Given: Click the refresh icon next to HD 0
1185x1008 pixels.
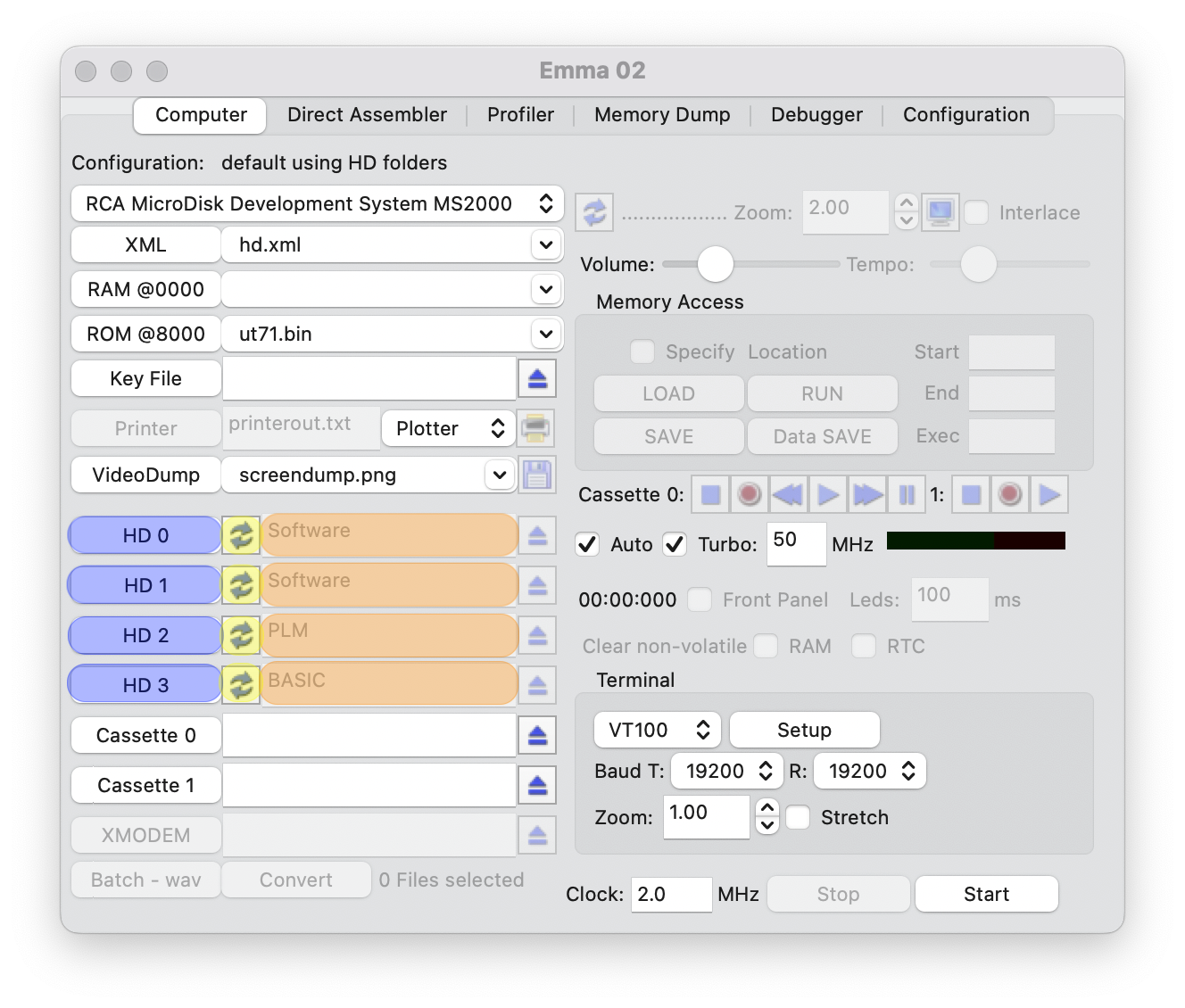Looking at the screenshot, I should point(241,535).
